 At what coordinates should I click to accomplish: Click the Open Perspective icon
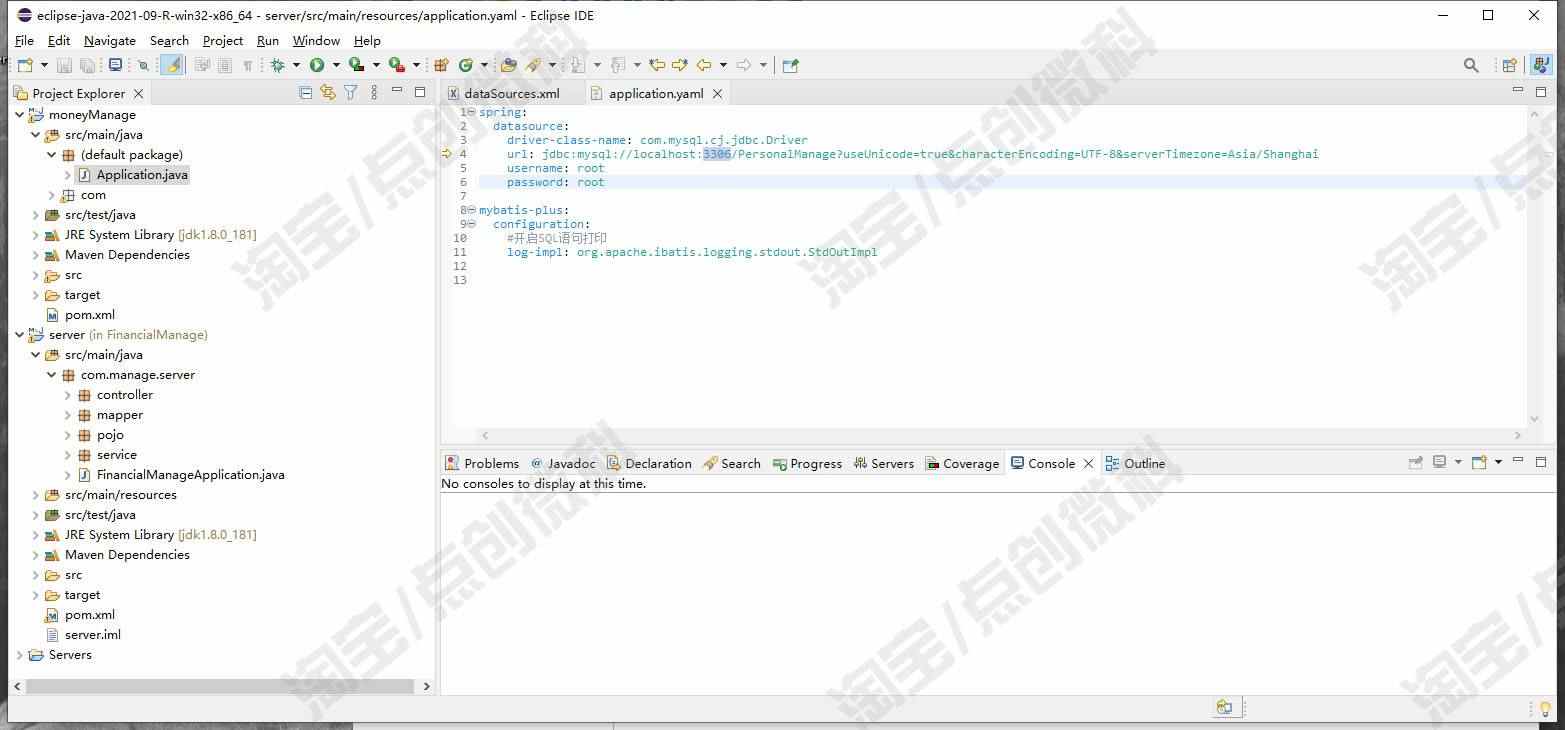[1510, 65]
